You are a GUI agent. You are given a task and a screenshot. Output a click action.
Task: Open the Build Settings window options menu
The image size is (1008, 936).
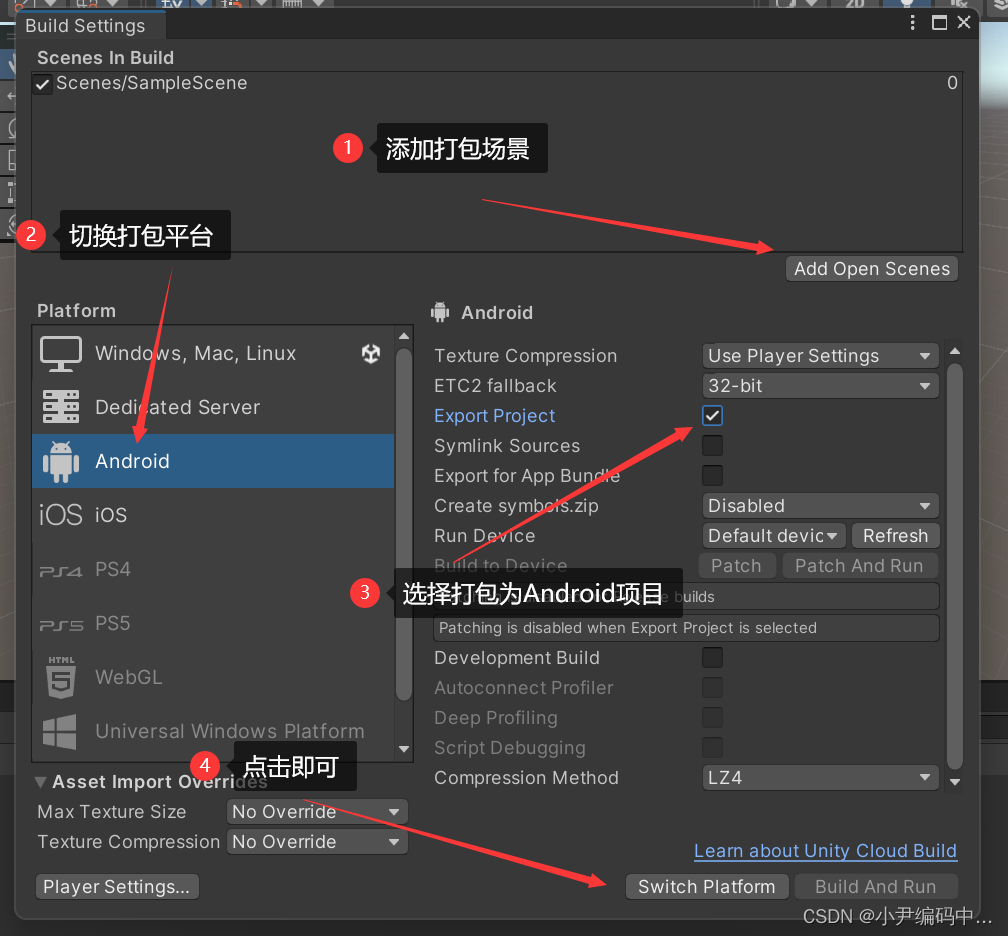[x=912, y=23]
